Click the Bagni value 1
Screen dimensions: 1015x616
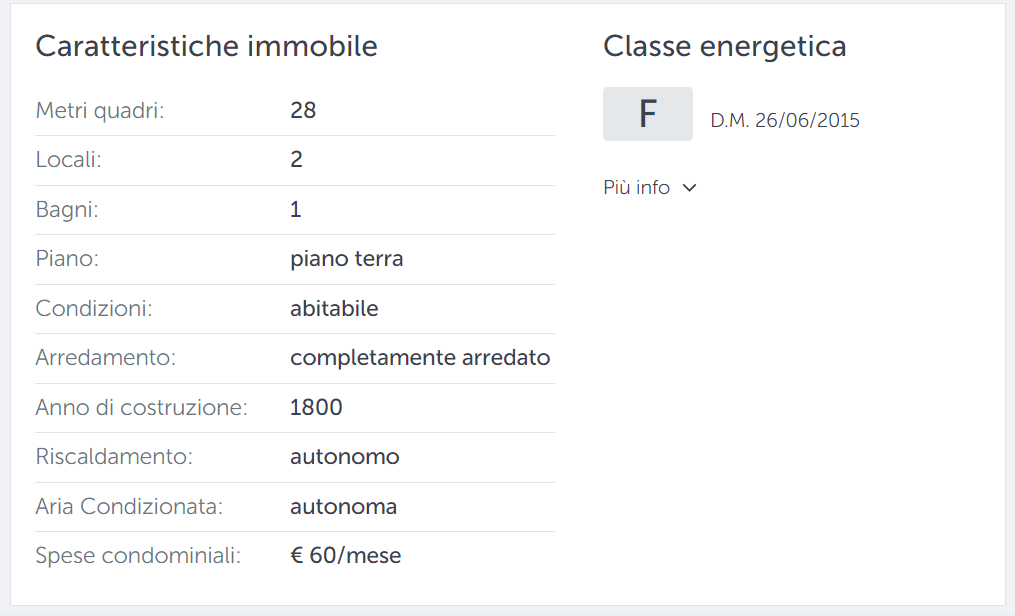click(x=296, y=210)
